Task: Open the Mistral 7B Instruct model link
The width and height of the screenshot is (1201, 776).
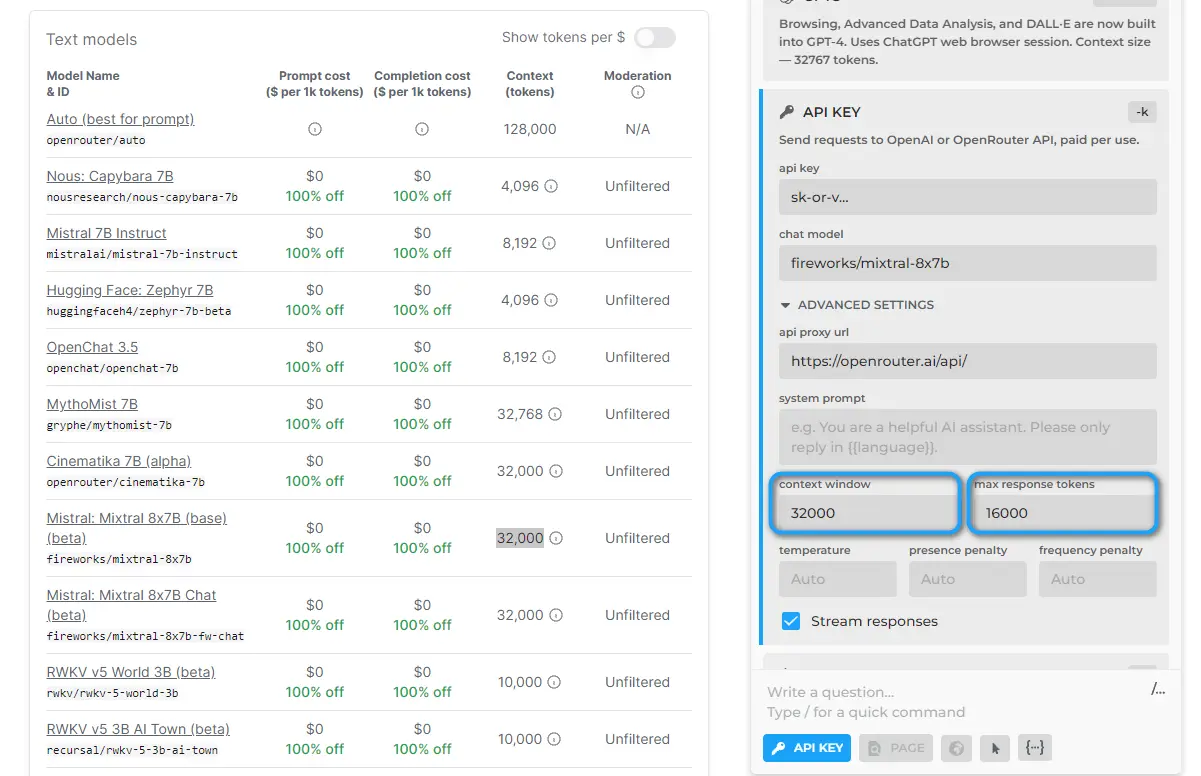Action: 106,233
